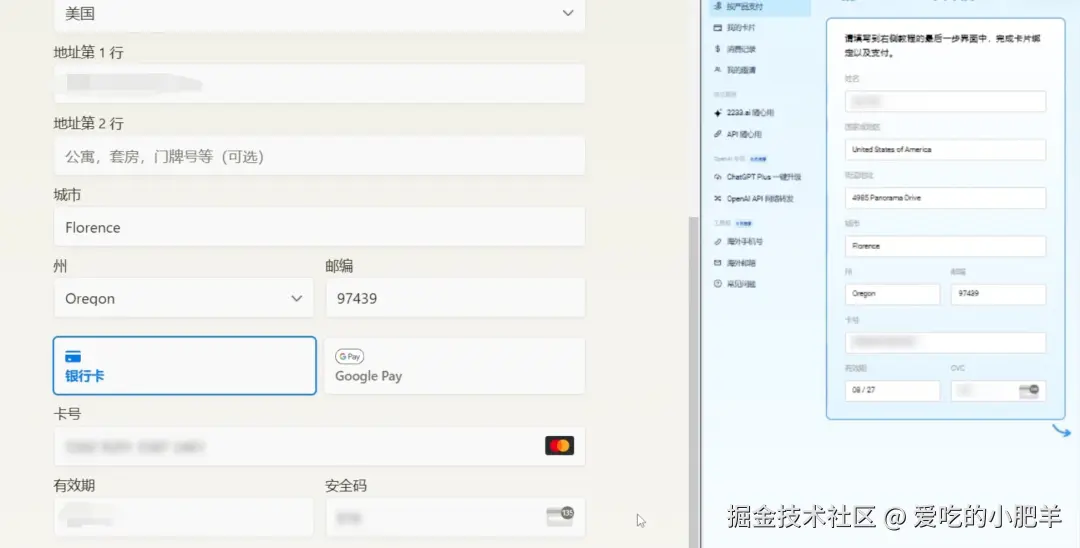Click the 有效期 expiry field in checkout form
The image size is (1080, 548).
point(183,518)
